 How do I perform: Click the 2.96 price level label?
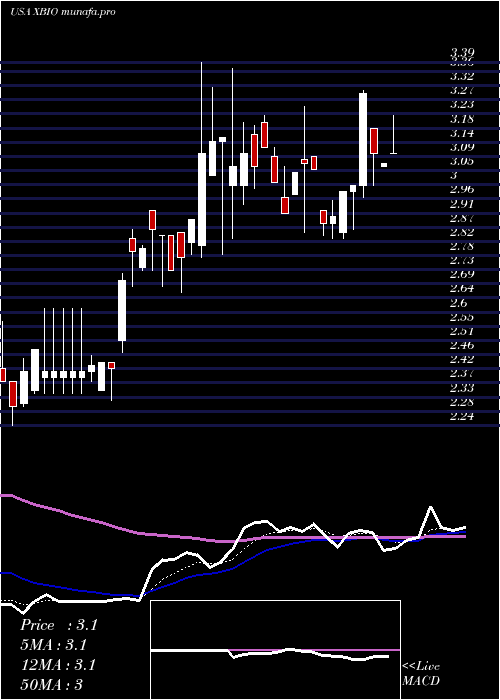tap(462, 190)
